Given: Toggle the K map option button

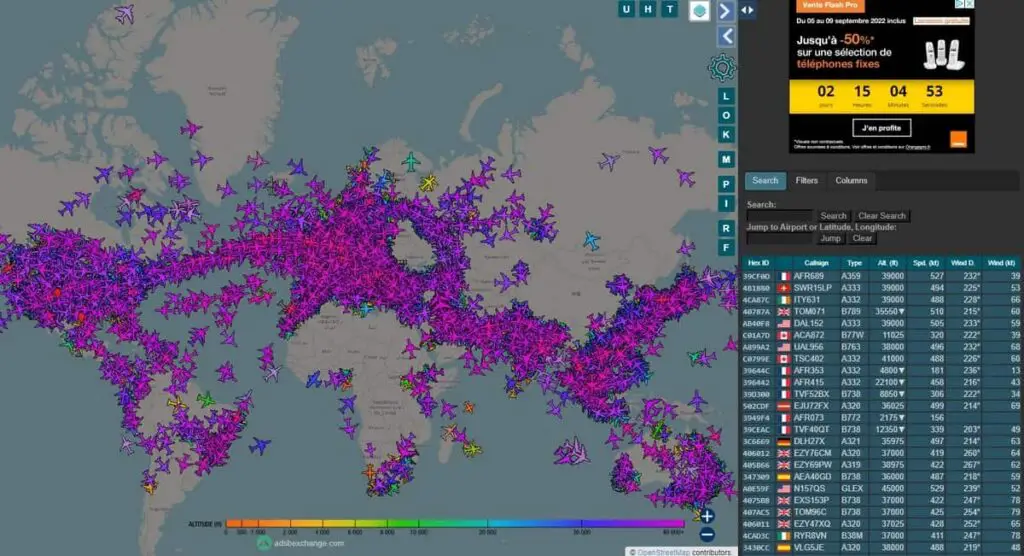Looking at the screenshot, I should coord(726,135).
